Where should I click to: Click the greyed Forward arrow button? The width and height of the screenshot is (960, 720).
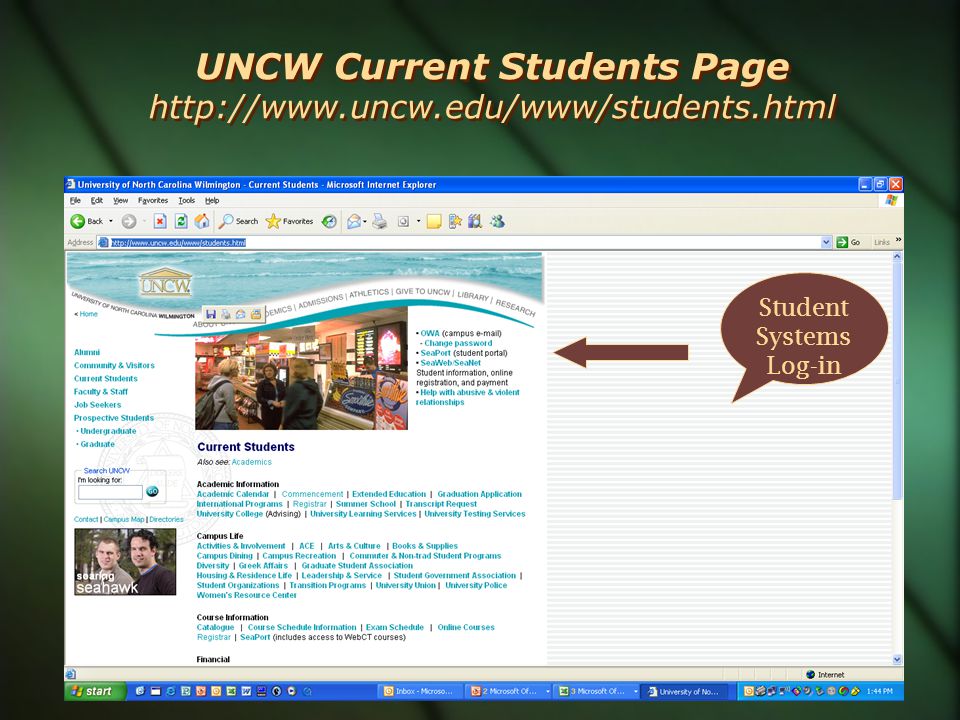point(129,221)
